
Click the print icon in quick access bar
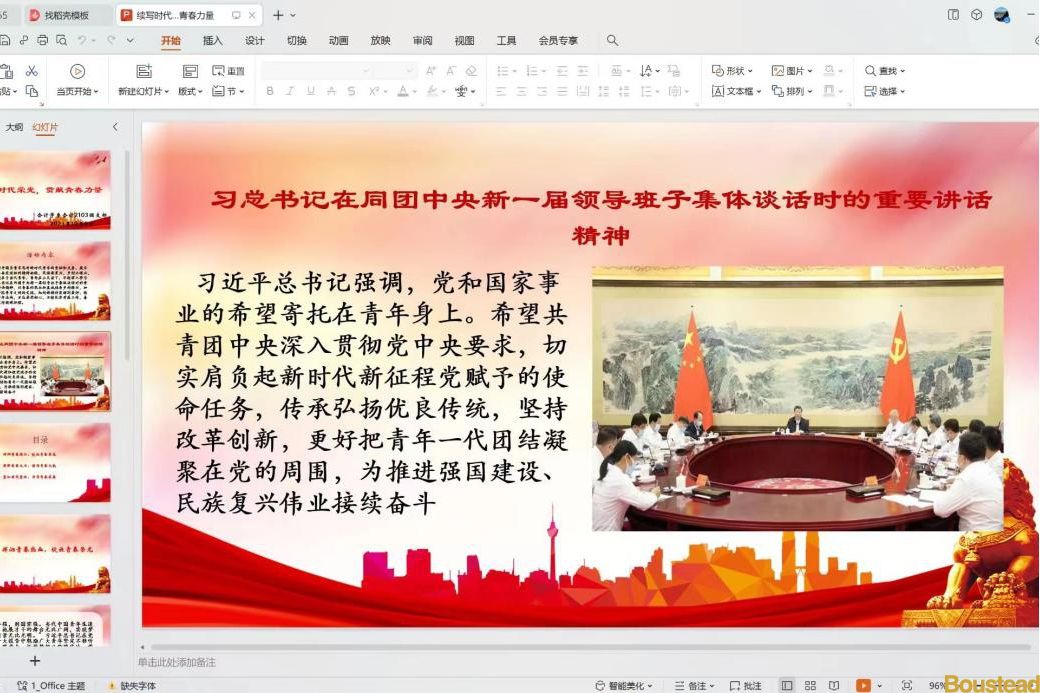click(x=42, y=40)
